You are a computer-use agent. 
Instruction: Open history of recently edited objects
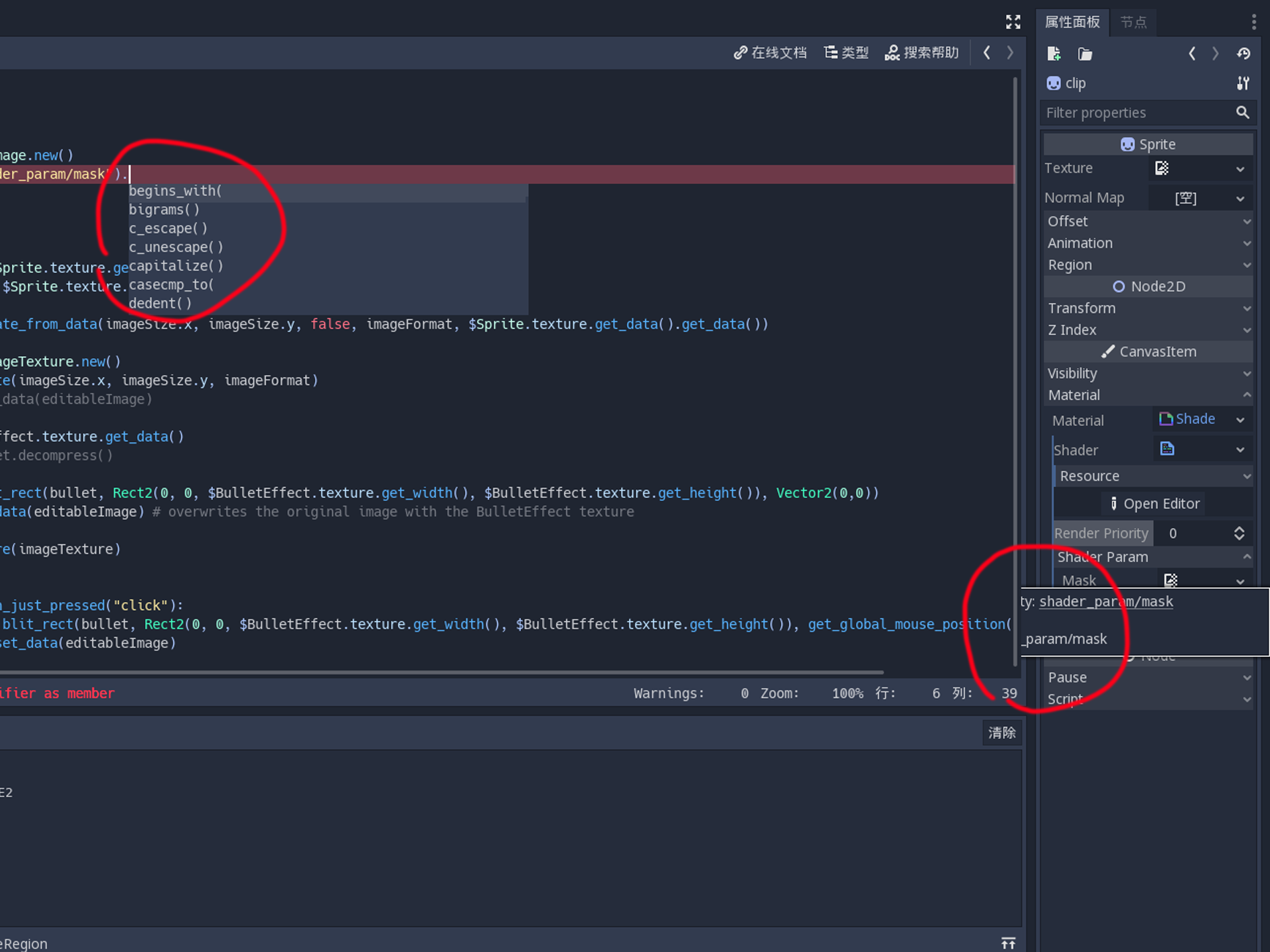1244,54
